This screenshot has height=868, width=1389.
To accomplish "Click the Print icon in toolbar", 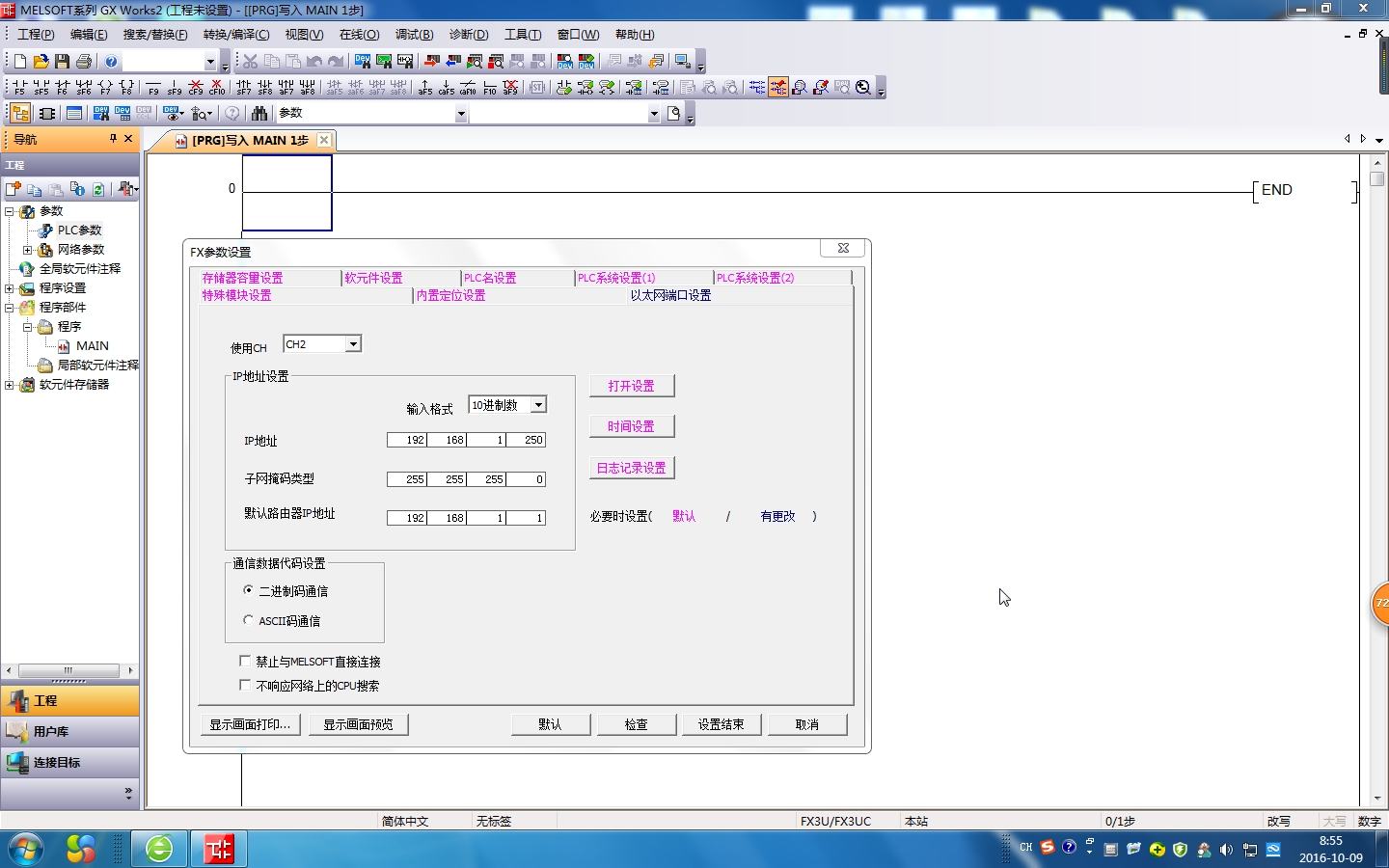I will [x=84, y=62].
